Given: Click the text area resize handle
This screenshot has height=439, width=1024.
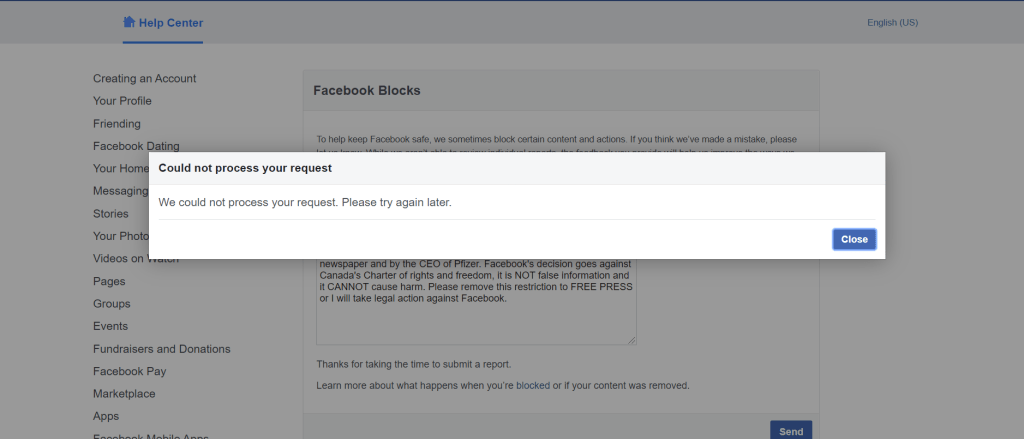Looking at the screenshot, I should [x=632, y=340].
